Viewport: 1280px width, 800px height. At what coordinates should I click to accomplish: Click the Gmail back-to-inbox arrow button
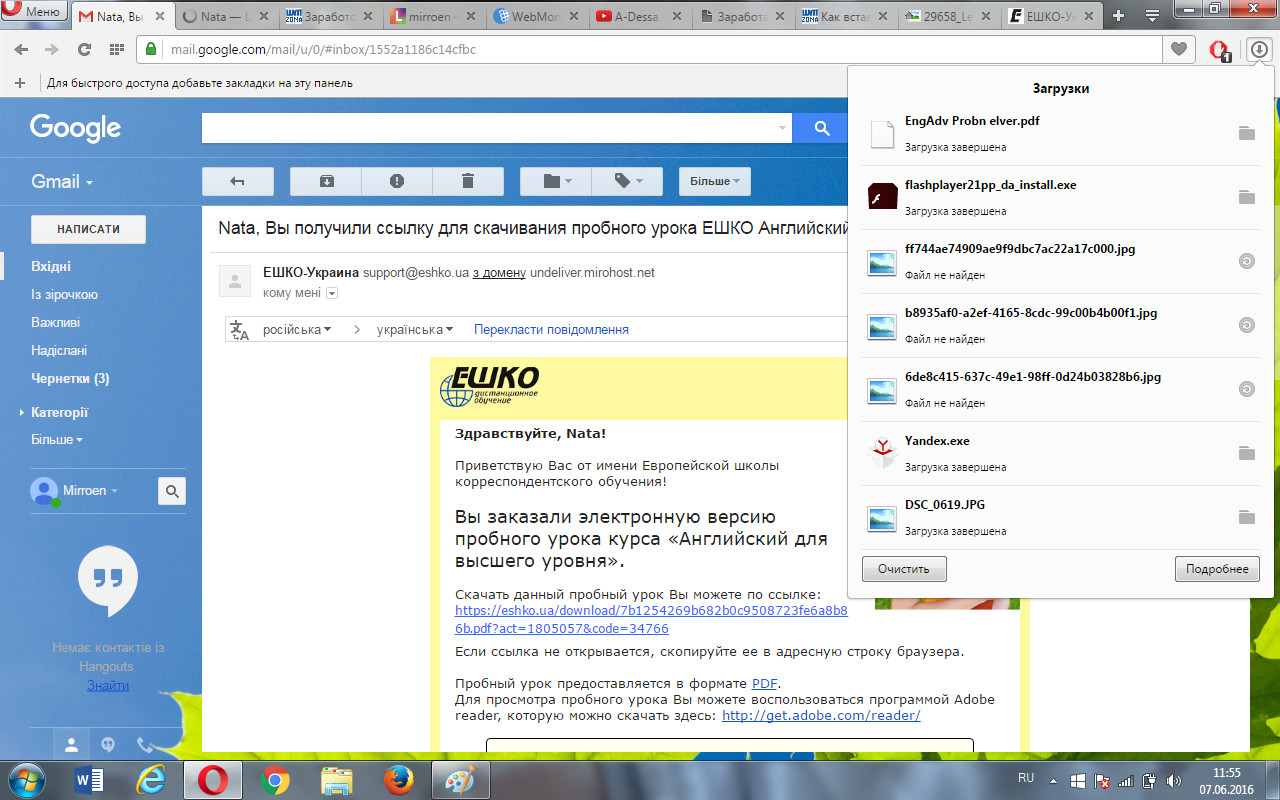coord(238,181)
